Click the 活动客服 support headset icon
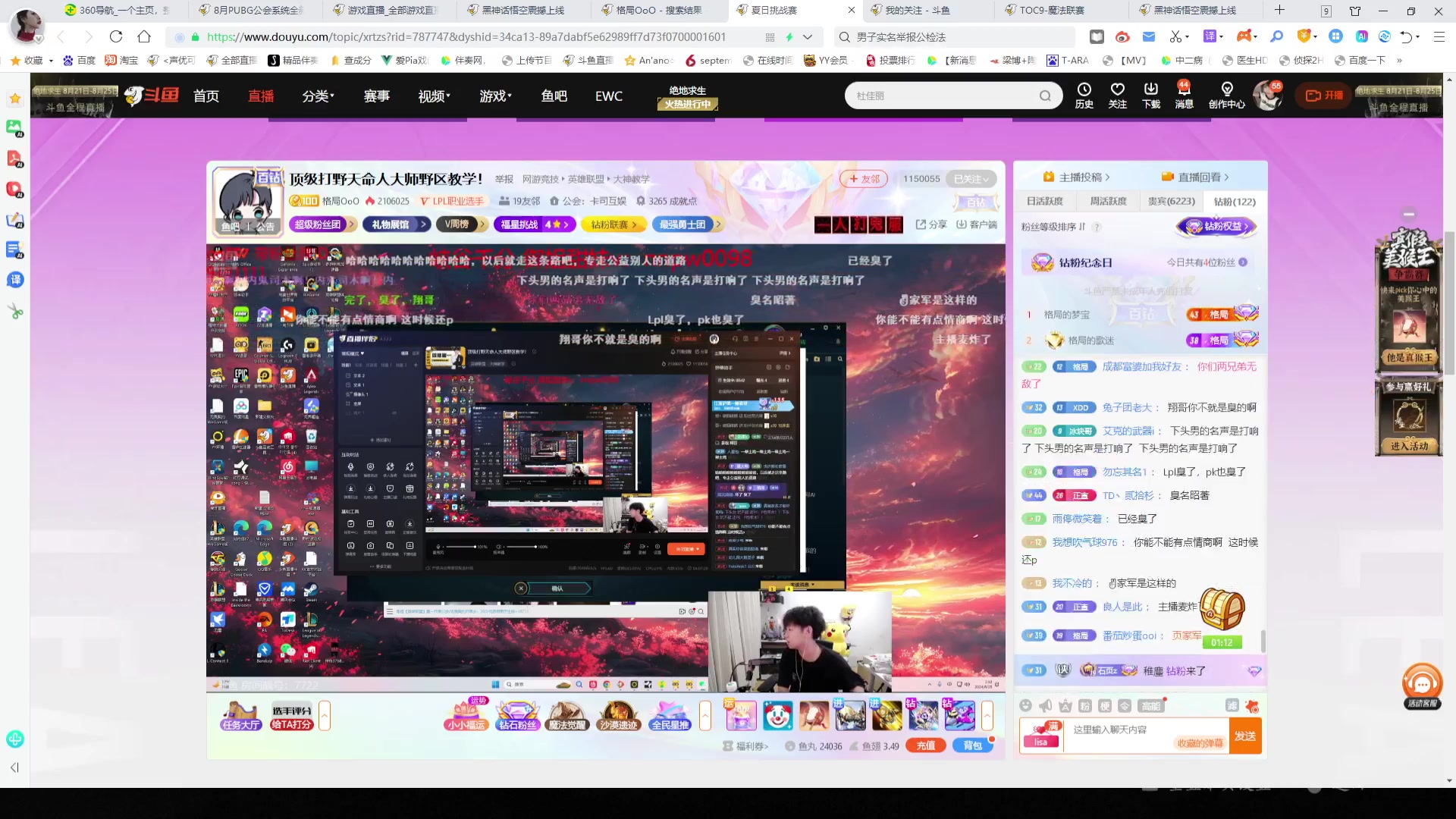 (x=1422, y=686)
